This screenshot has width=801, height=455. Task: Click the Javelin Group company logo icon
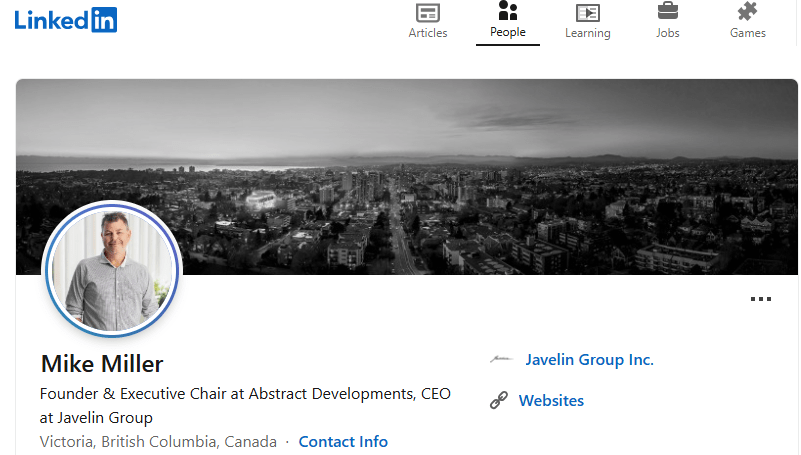pos(500,360)
